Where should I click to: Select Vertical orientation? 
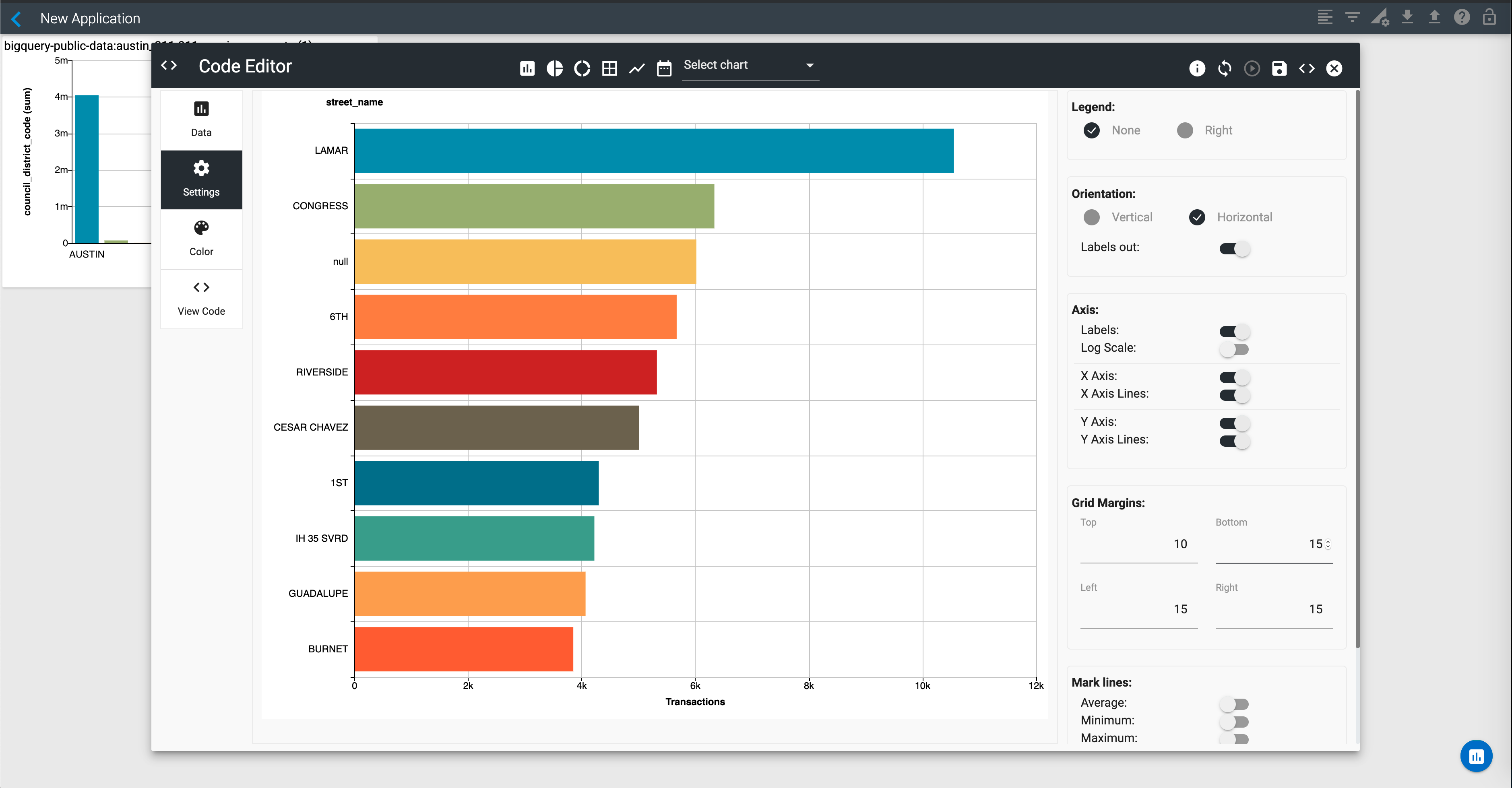[1092, 217]
